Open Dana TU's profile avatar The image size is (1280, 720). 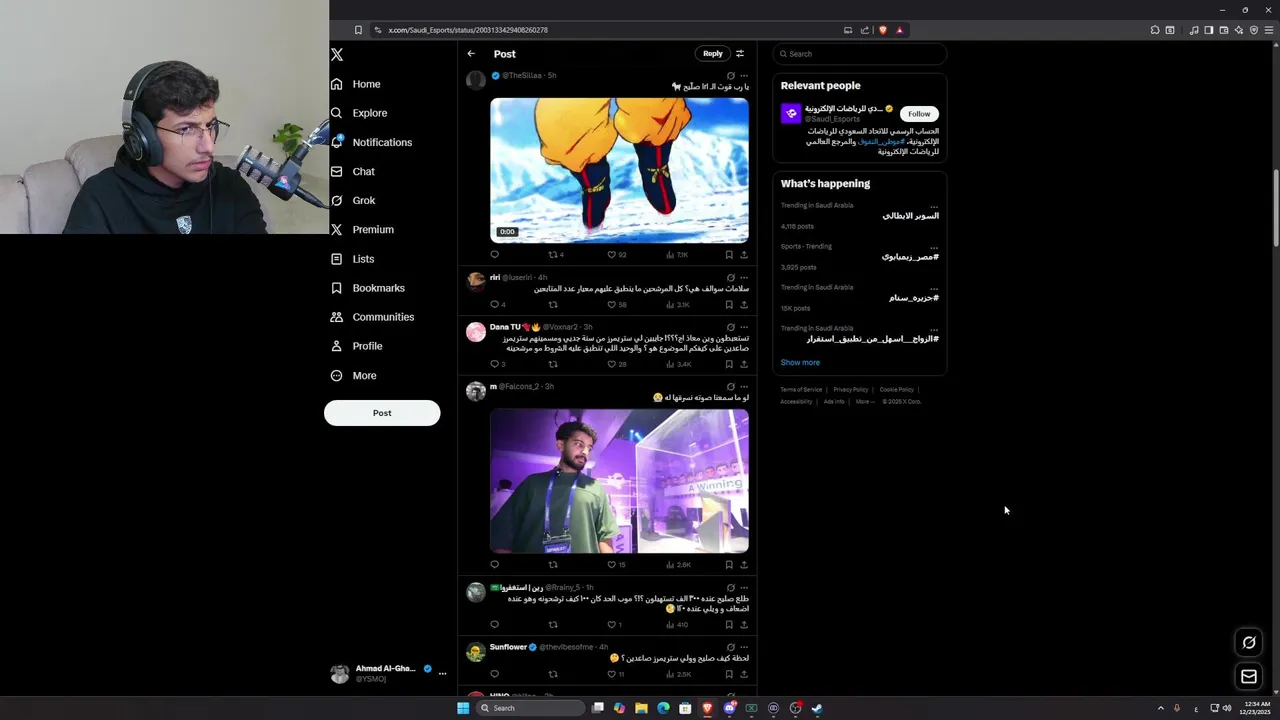point(476,331)
